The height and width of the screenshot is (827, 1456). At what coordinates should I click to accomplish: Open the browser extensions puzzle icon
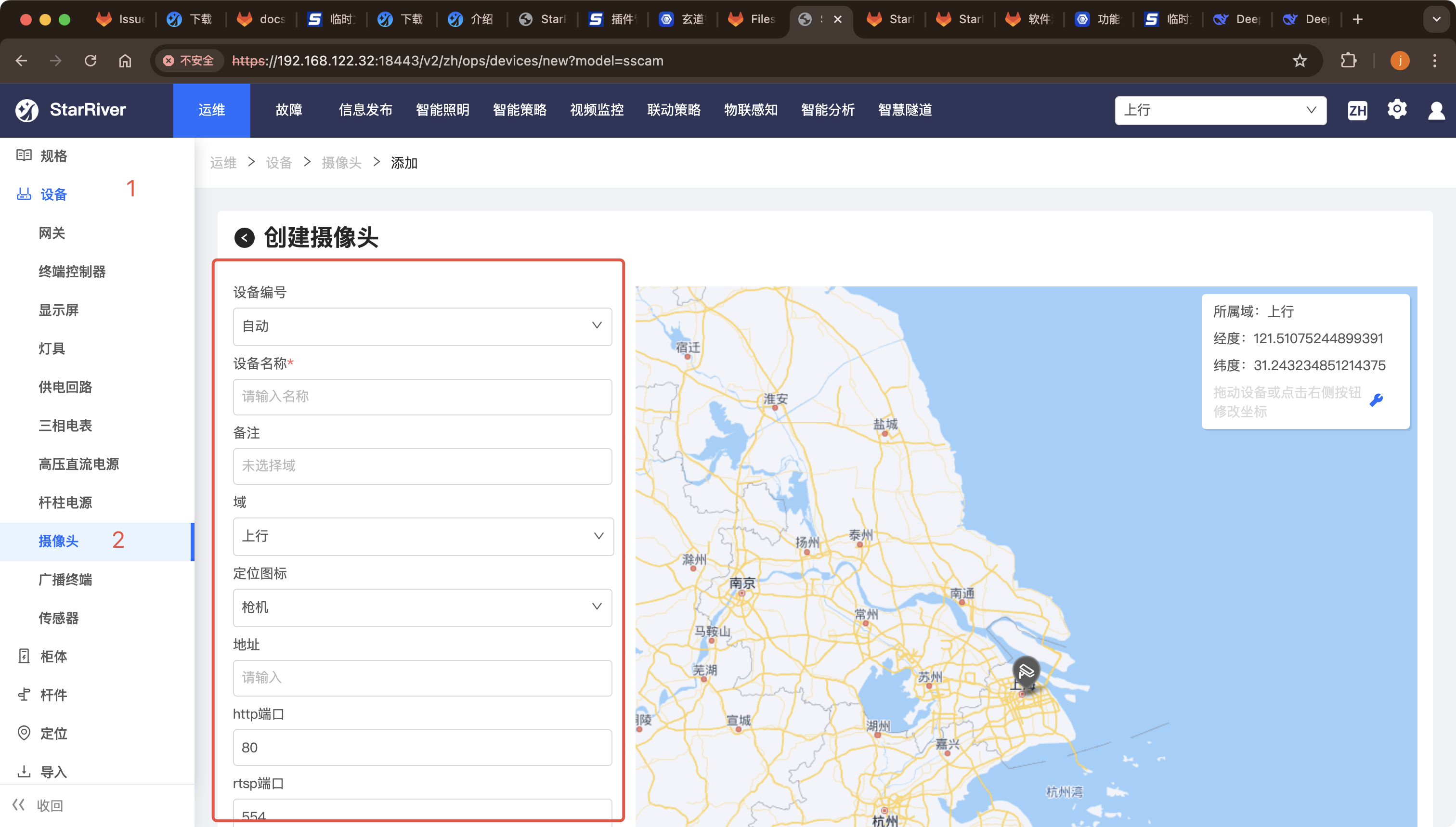coord(1348,60)
